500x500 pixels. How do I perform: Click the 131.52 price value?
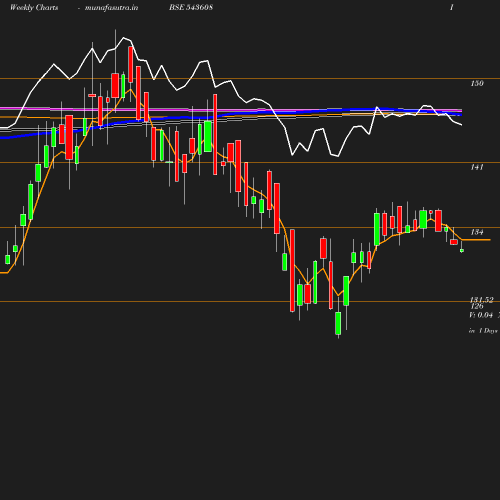[481, 300]
